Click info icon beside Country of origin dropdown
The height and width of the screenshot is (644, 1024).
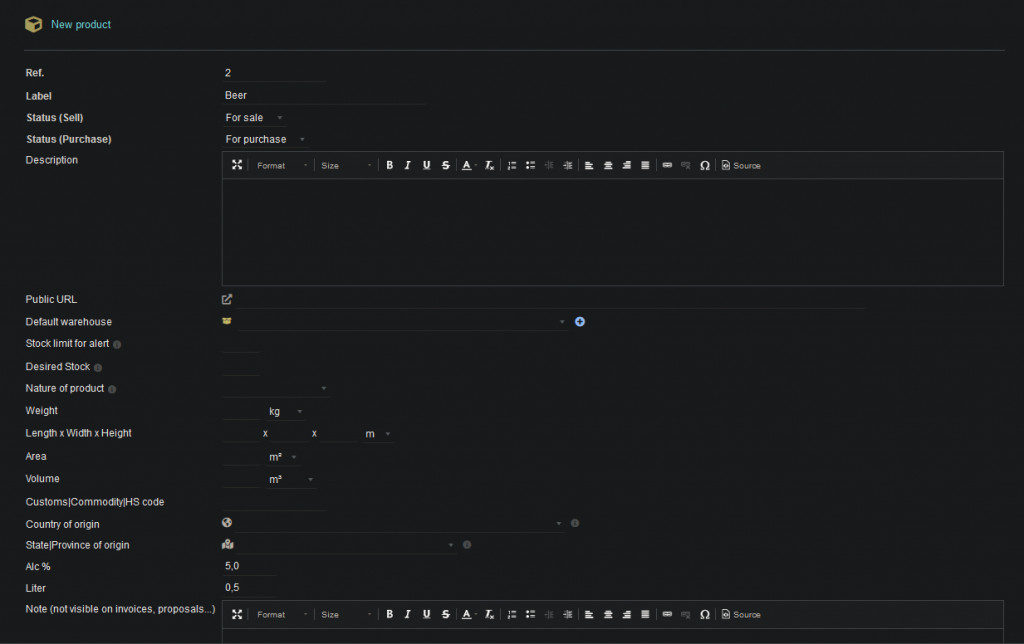click(575, 523)
